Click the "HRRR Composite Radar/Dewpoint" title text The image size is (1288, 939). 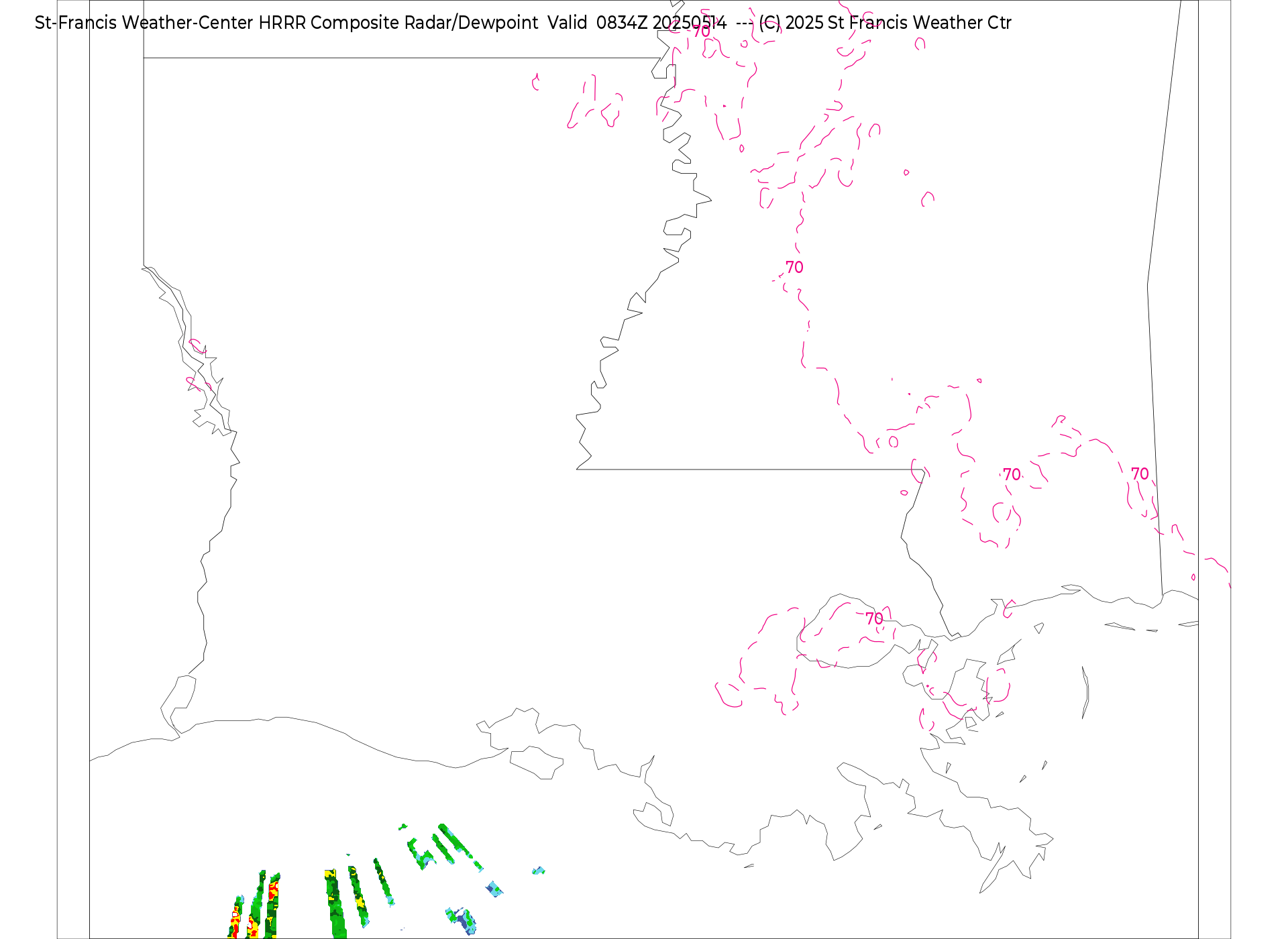click(x=398, y=23)
